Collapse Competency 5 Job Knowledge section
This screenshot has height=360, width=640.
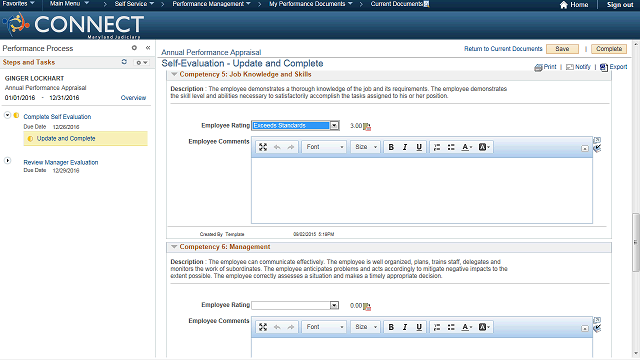click(x=174, y=74)
